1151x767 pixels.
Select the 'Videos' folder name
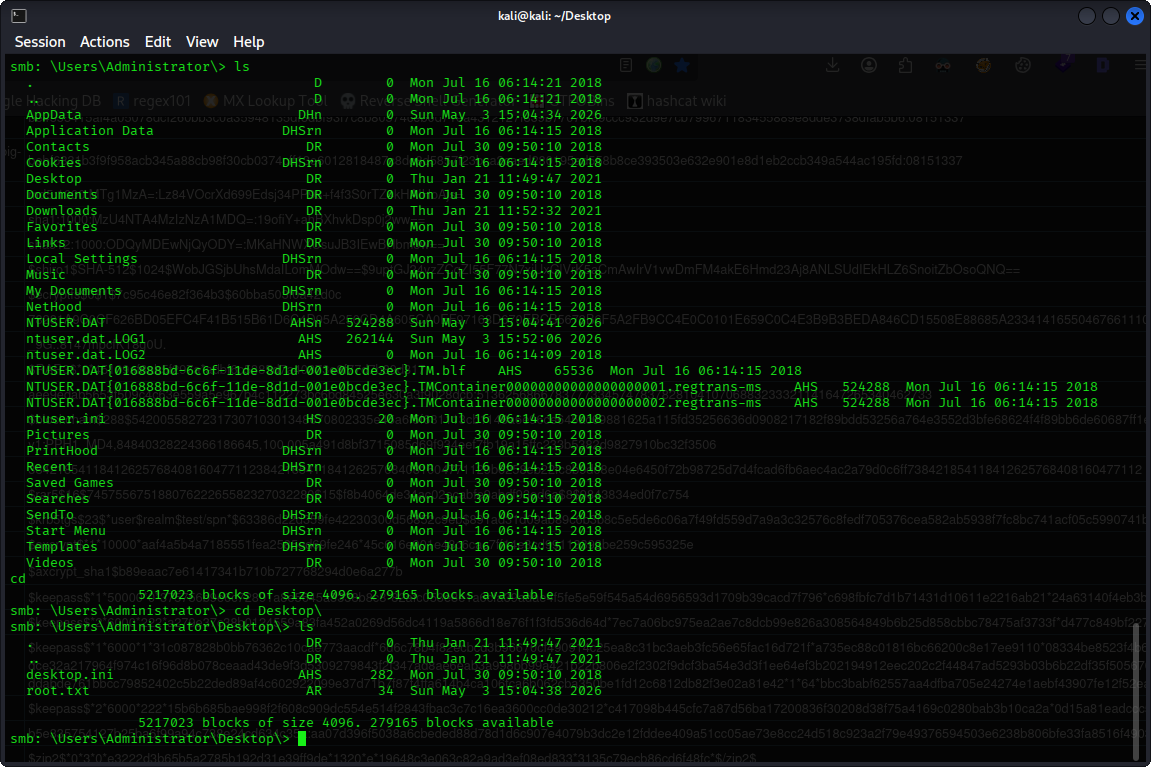(49, 563)
